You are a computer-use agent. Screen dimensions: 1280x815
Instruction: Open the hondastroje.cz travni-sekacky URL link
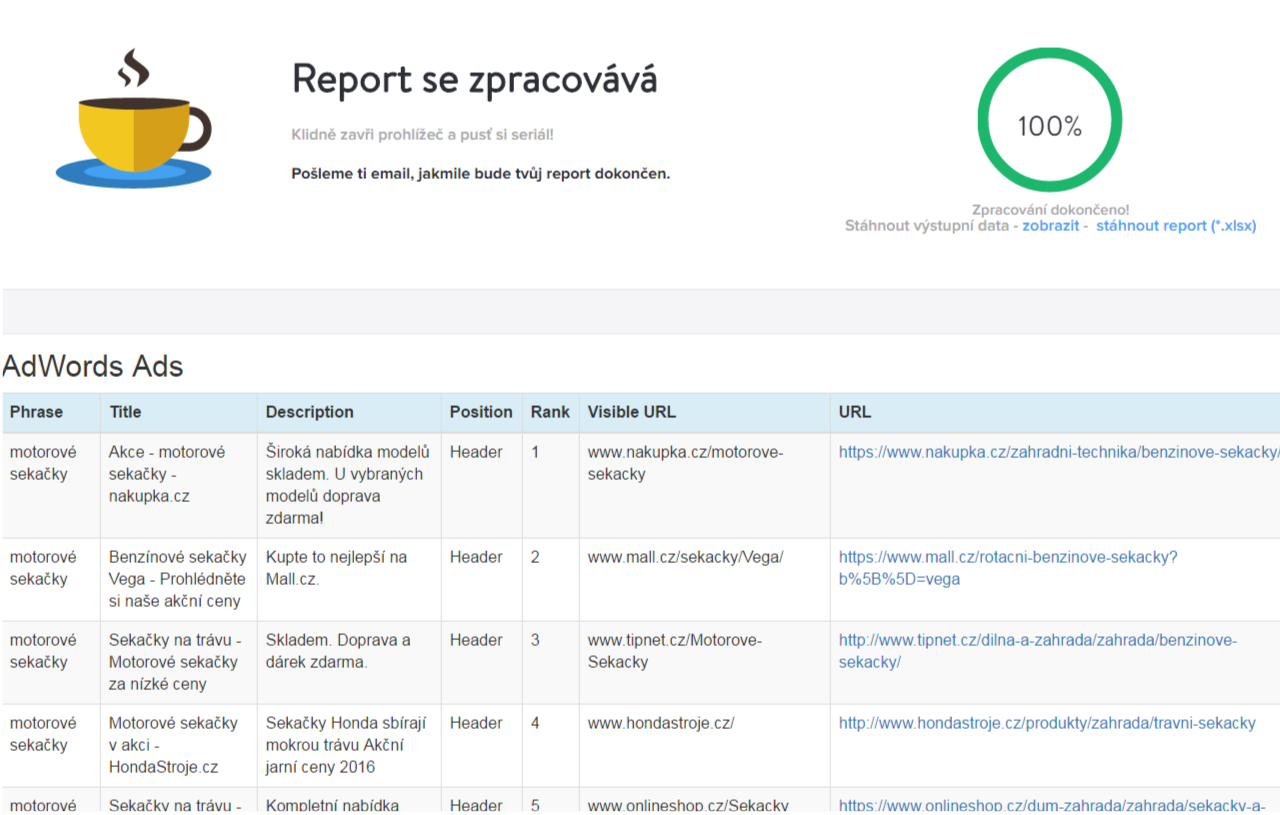click(x=1047, y=723)
